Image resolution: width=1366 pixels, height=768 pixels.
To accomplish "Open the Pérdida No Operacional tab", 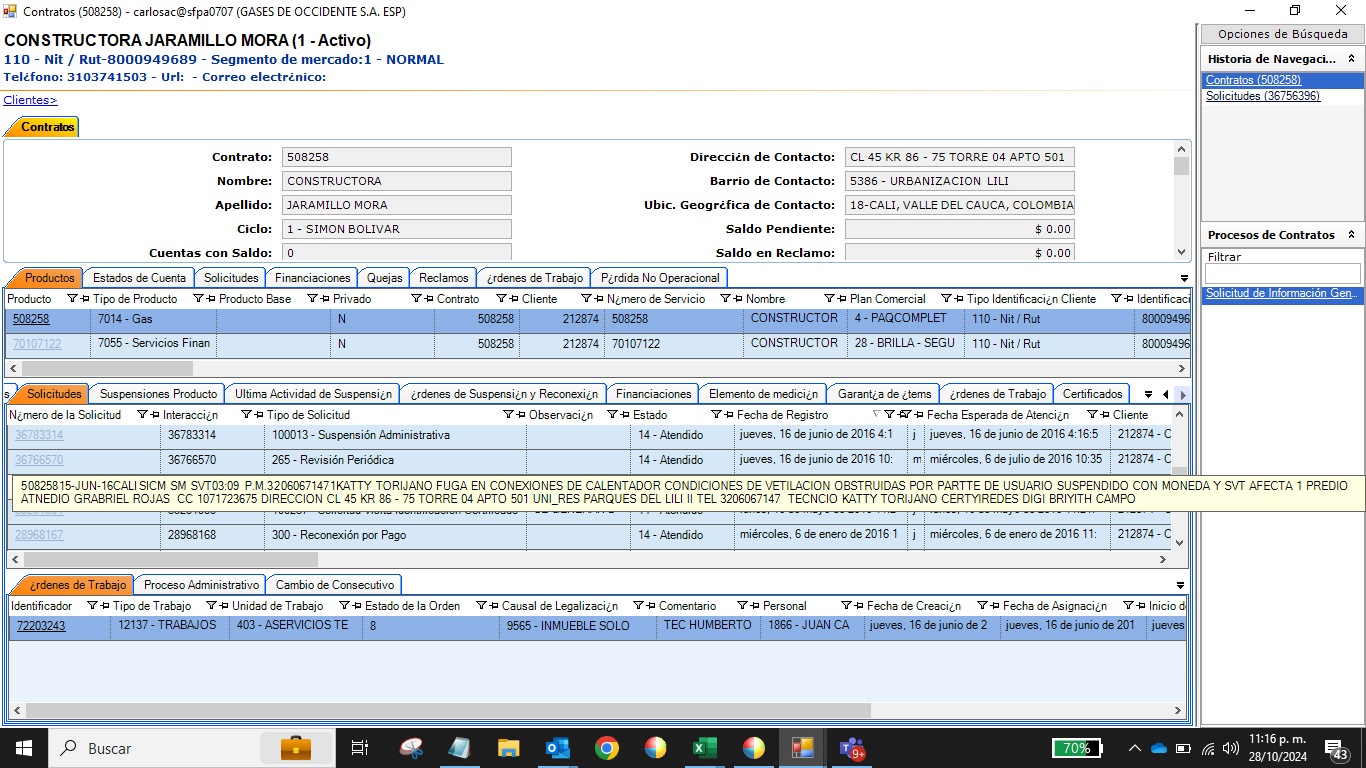I will [x=660, y=278].
